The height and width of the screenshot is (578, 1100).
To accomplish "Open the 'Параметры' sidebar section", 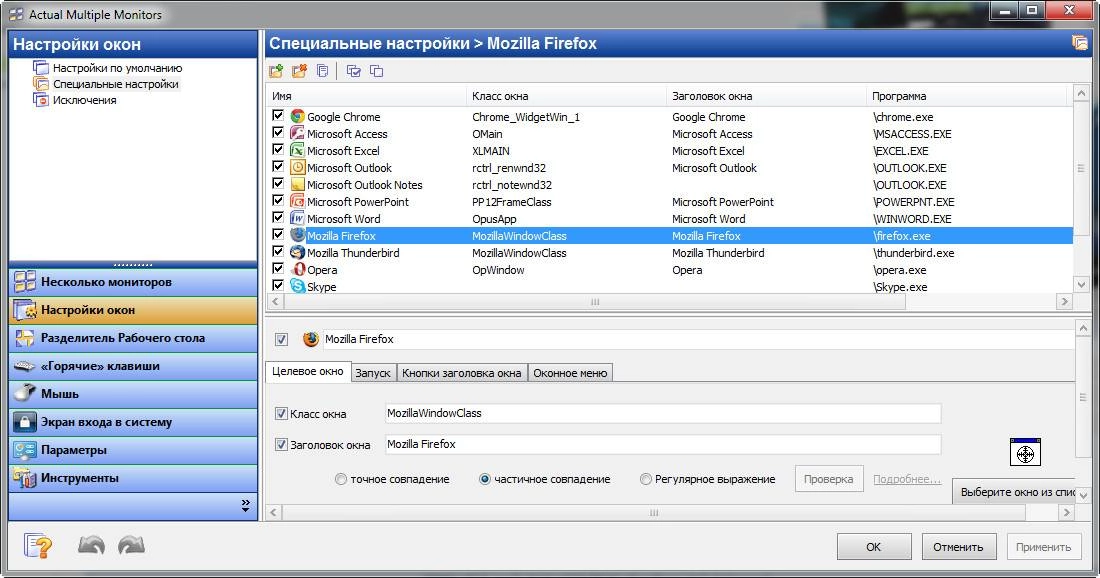I will pyautogui.click(x=133, y=450).
